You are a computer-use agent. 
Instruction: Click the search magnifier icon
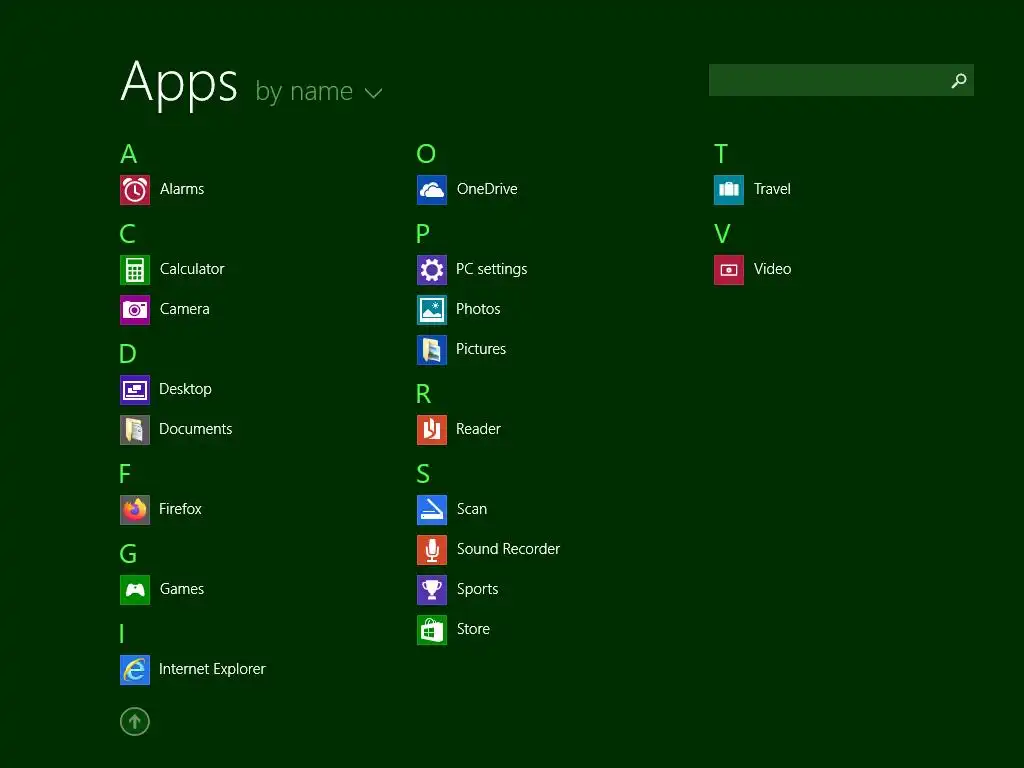tap(959, 80)
